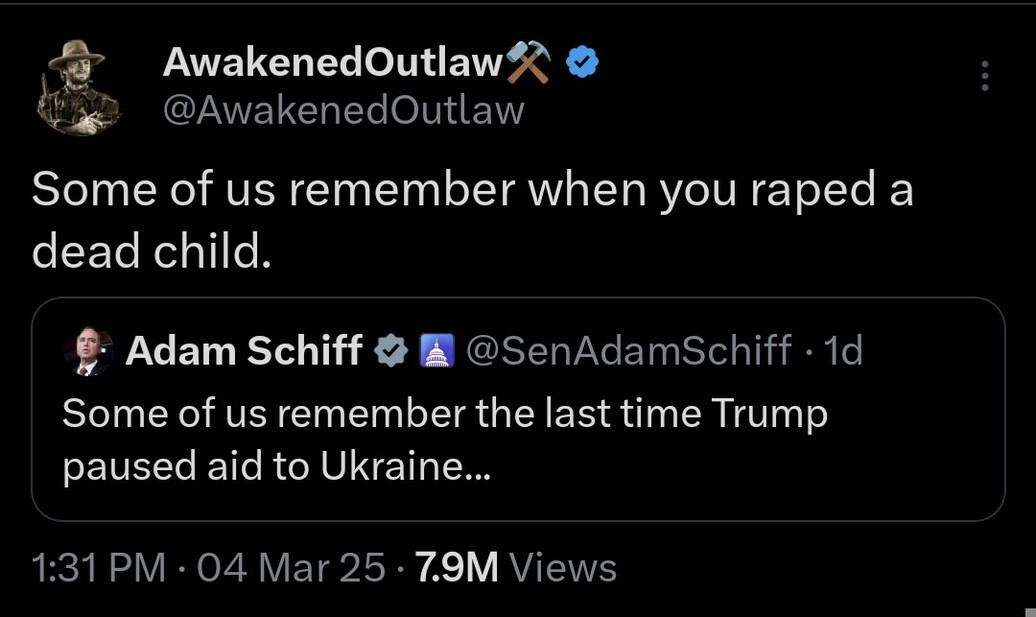Open Adam Schiff's small profile picture
Screen dimensions: 1036x617
88,352
